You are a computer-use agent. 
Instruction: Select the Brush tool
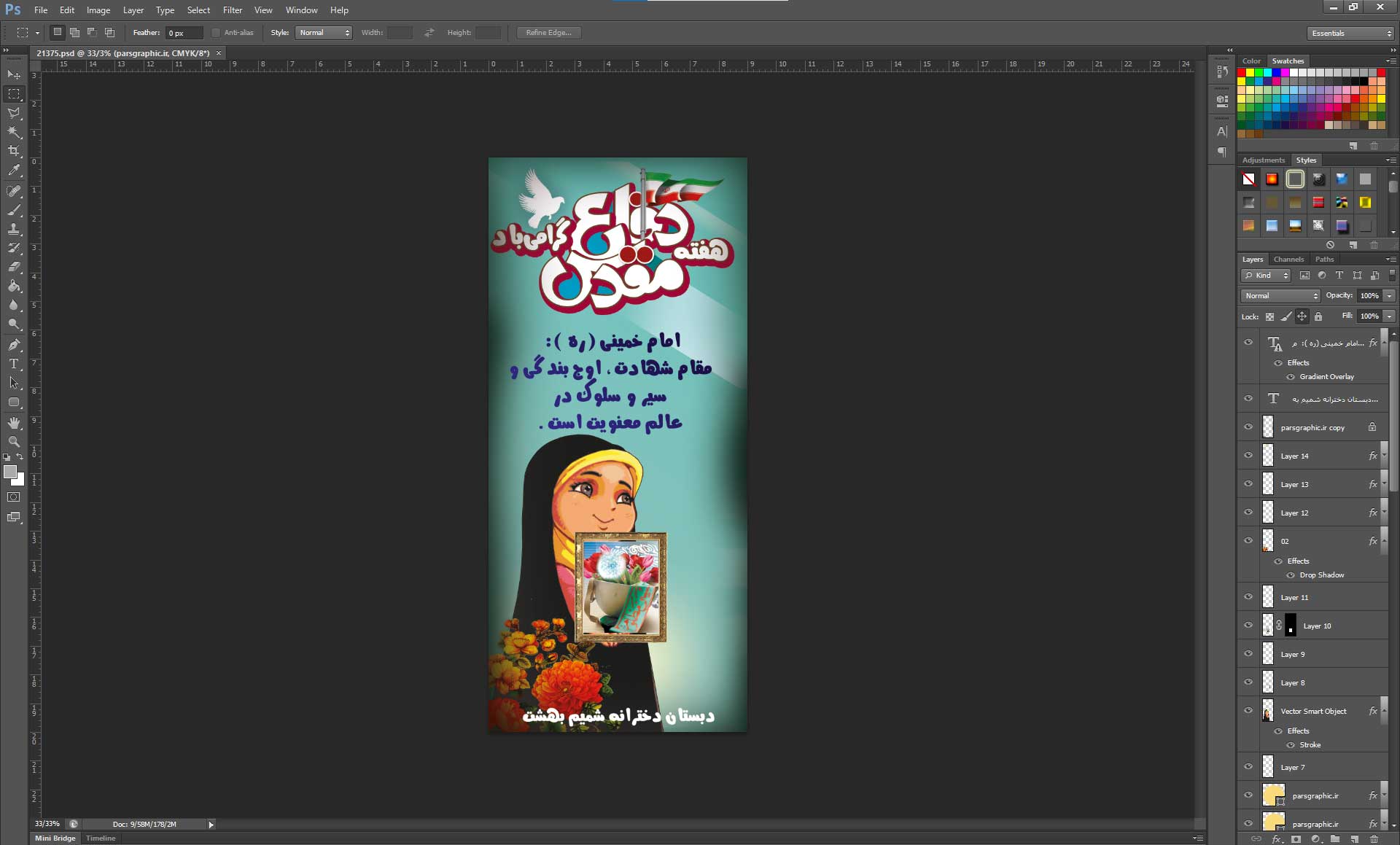click(x=14, y=210)
